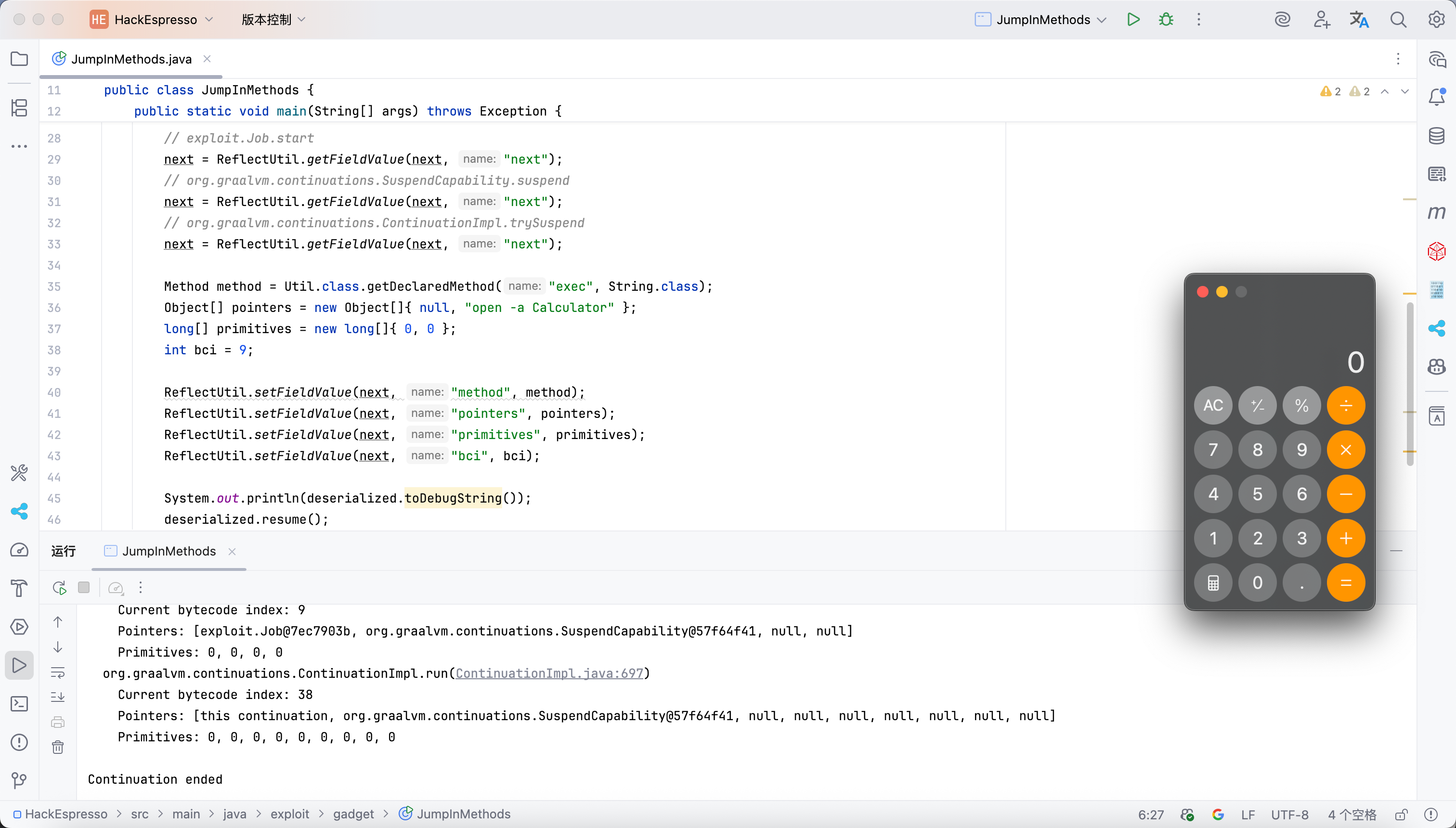Click the gadget breadcrumb in navigation bar

[353, 815]
